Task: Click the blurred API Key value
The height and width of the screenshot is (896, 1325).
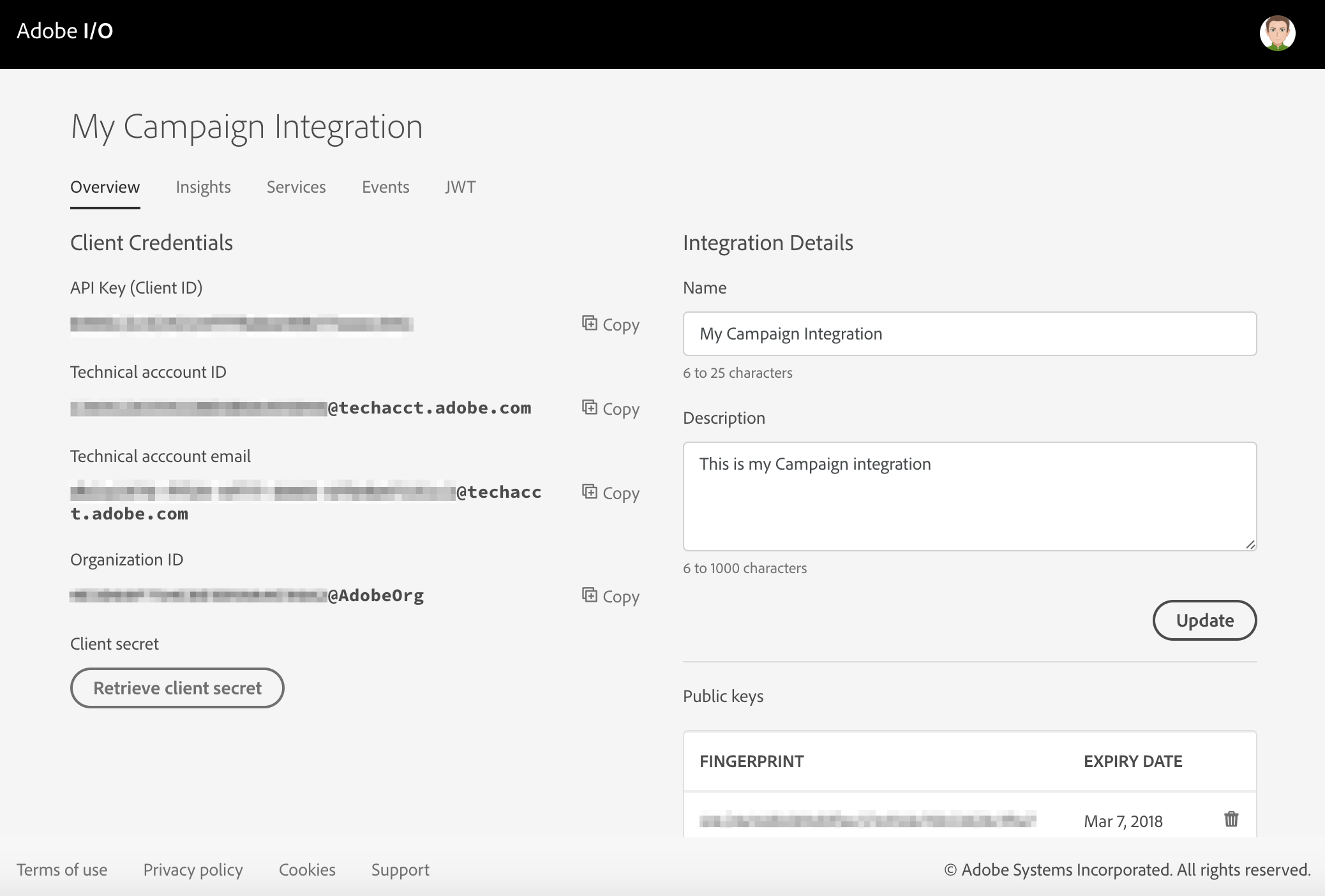Action: pos(242,324)
